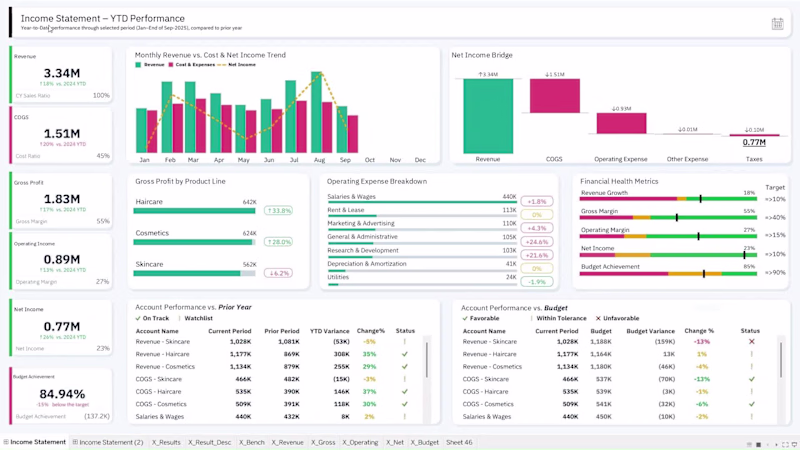The height and width of the screenshot is (450, 800).
Task: Open the X_Gross sheet tab
Action: pos(323,442)
